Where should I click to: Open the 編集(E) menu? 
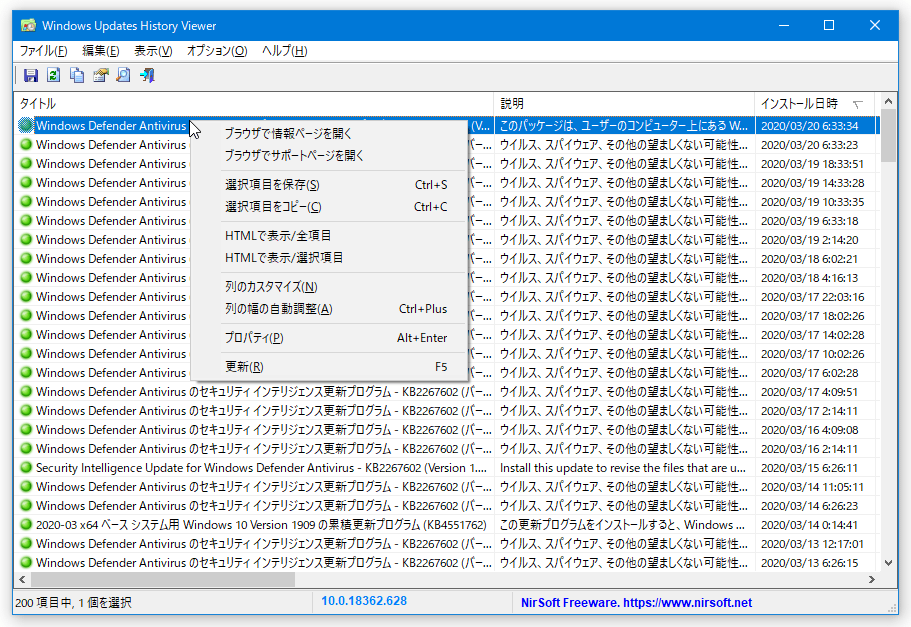[101, 51]
